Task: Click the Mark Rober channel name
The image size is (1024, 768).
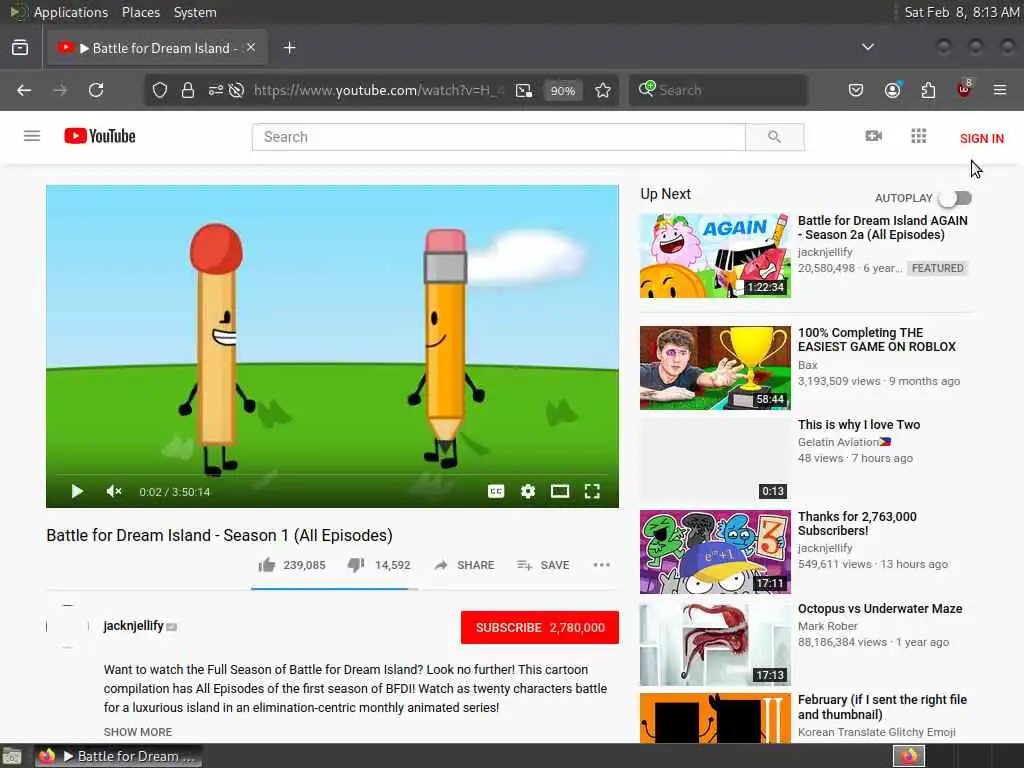Action: click(x=827, y=626)
